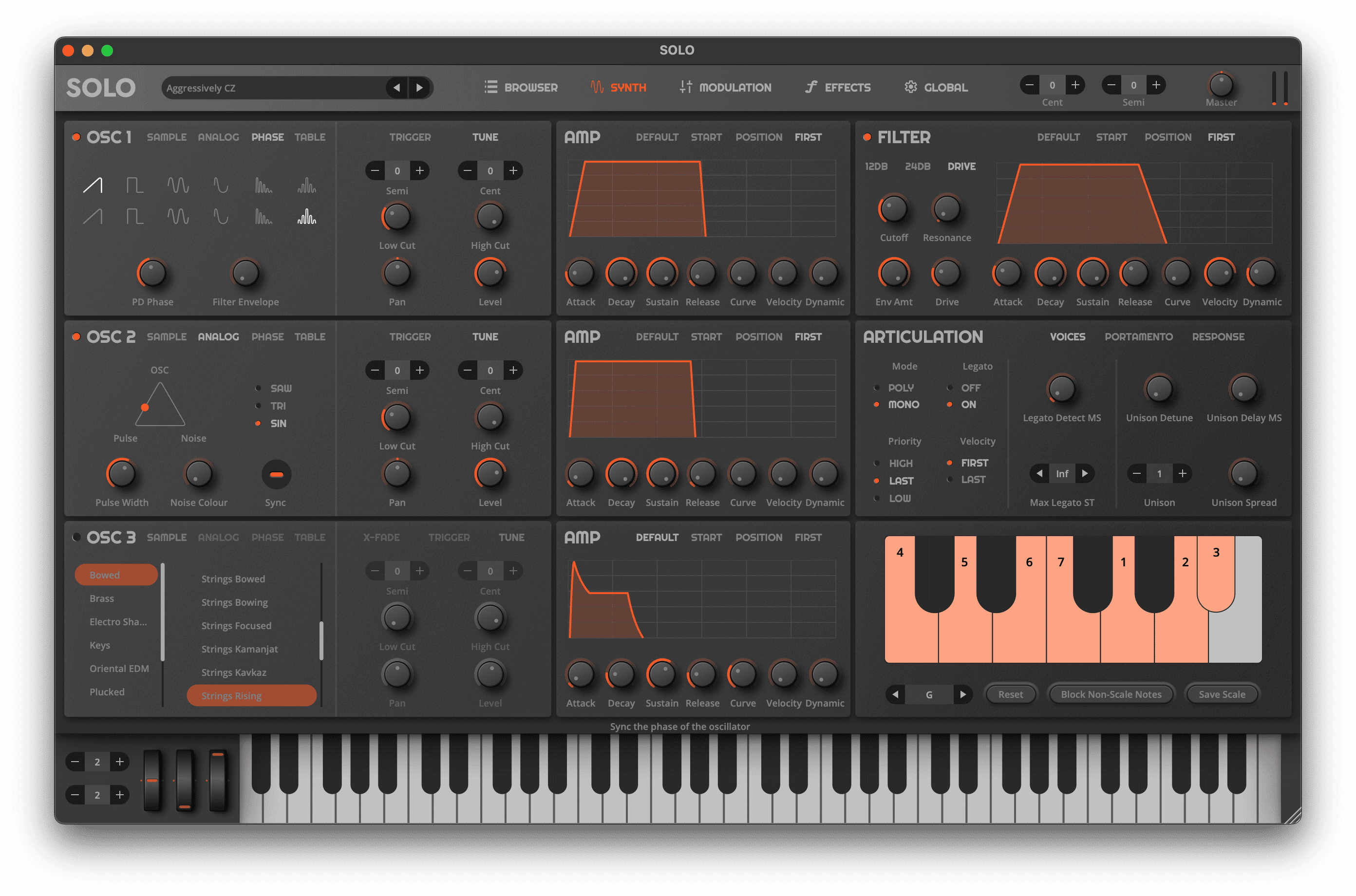Click the Save Scale button
The width and height of the screenshot is (1356, 896).
1222,694
